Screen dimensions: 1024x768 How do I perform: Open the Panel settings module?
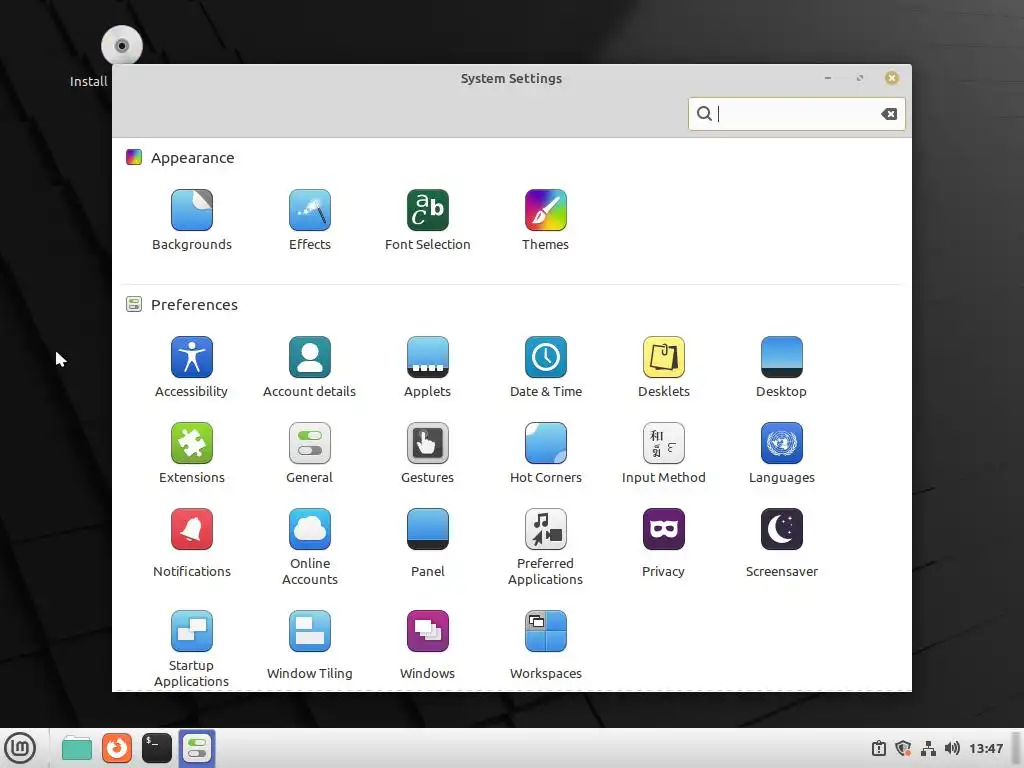(x=428, y=543)
